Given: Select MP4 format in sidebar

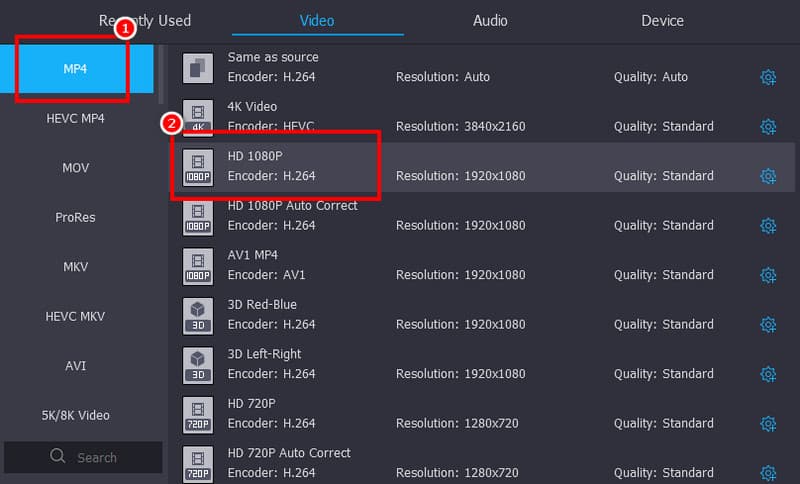Looking at the screenshot, I should point(76,69).
